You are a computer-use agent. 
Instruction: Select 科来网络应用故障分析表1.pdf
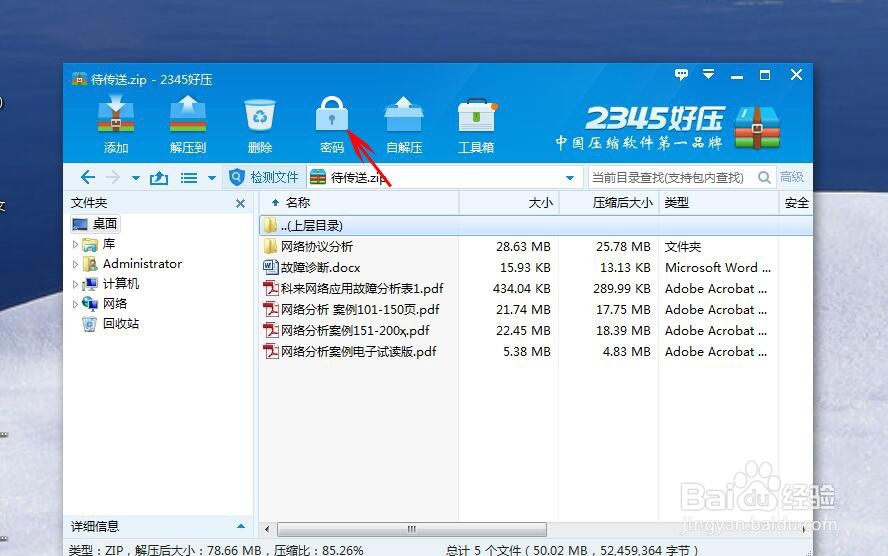tap(536, 288)
